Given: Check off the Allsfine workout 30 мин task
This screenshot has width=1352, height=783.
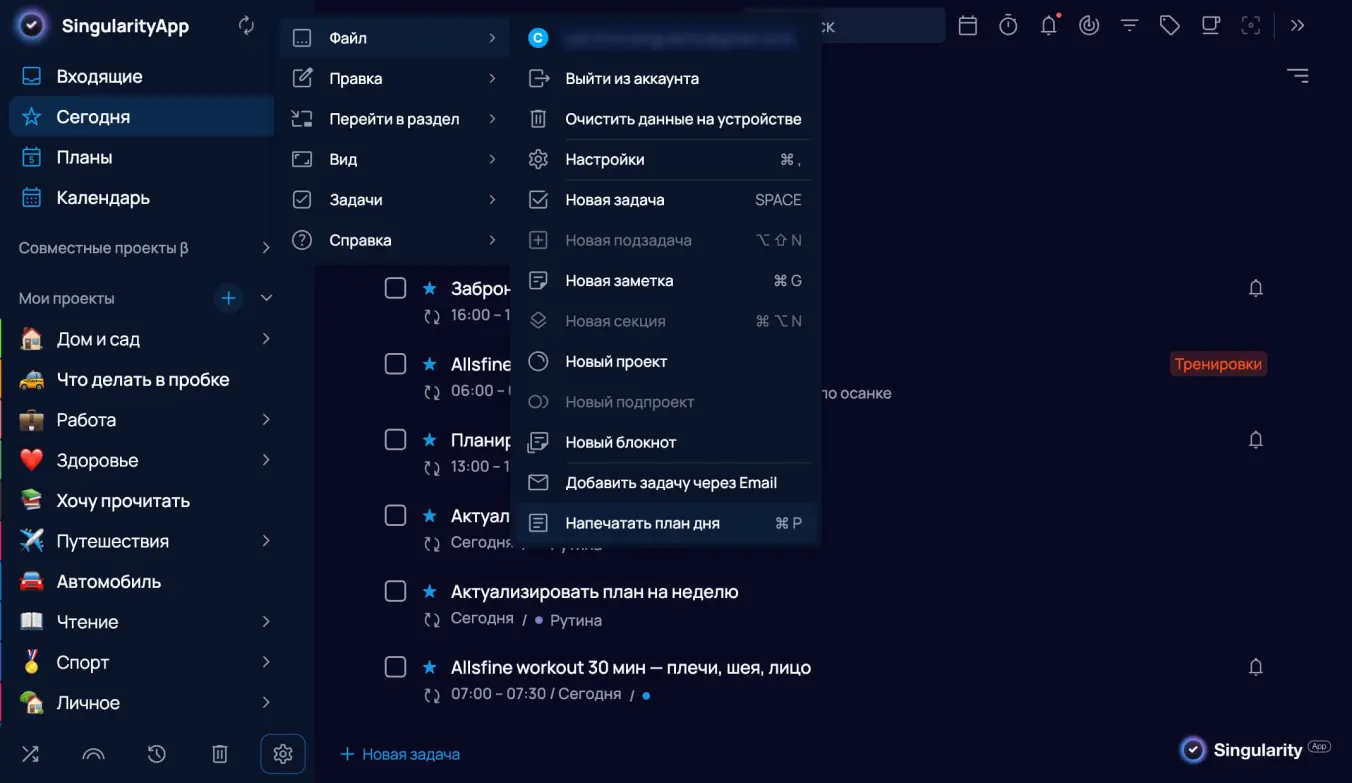Looking at the screenshot, I should click(396, 667).
